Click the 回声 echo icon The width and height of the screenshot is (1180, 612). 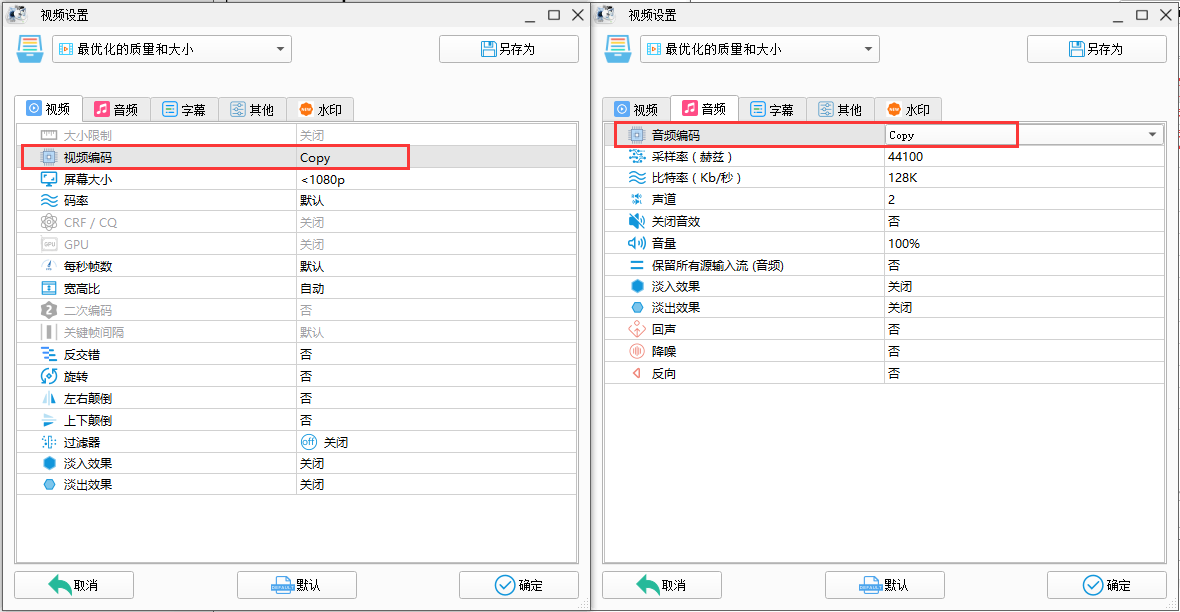click(x=637, y=329)
